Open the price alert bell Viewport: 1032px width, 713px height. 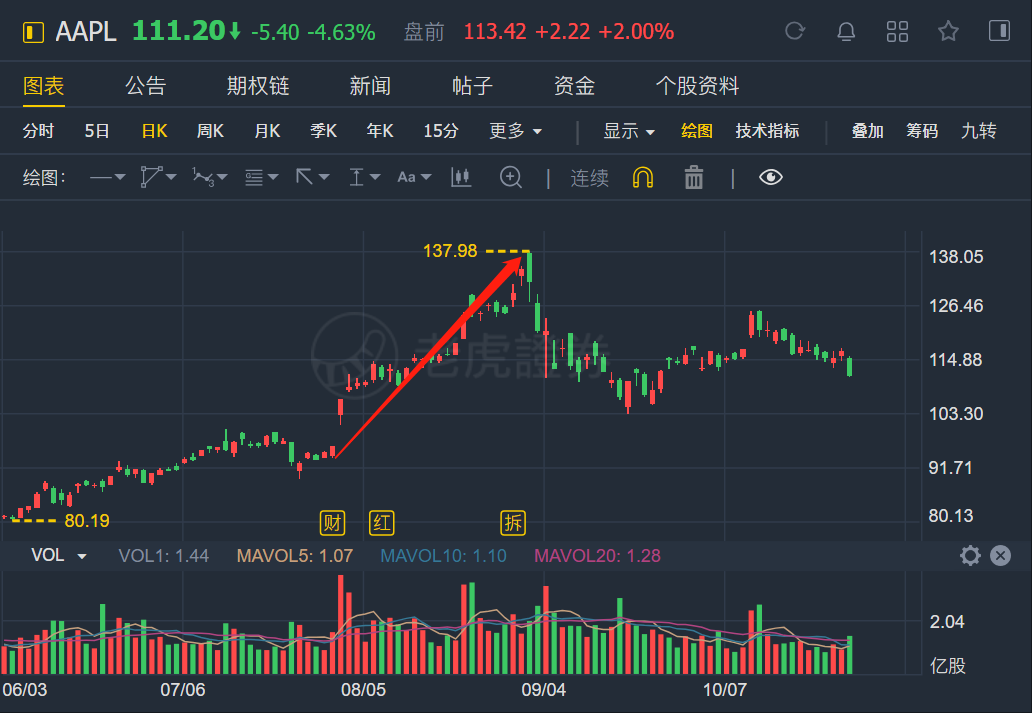pyautogui.click(x=846, y=31)
